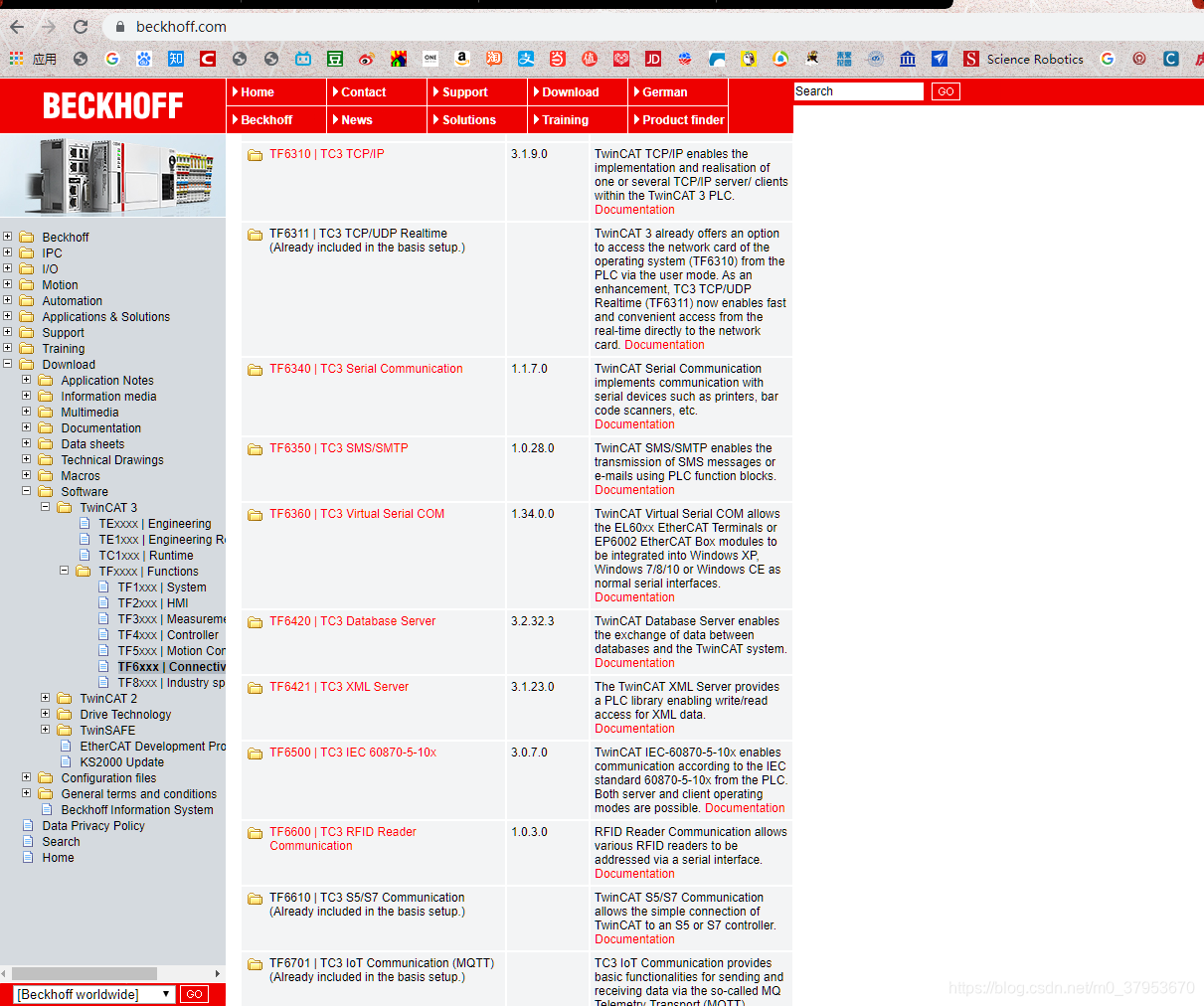Screen dimensions: 1204x1006
Task: Expand the Motion tree node
Action: click(8, 284)
